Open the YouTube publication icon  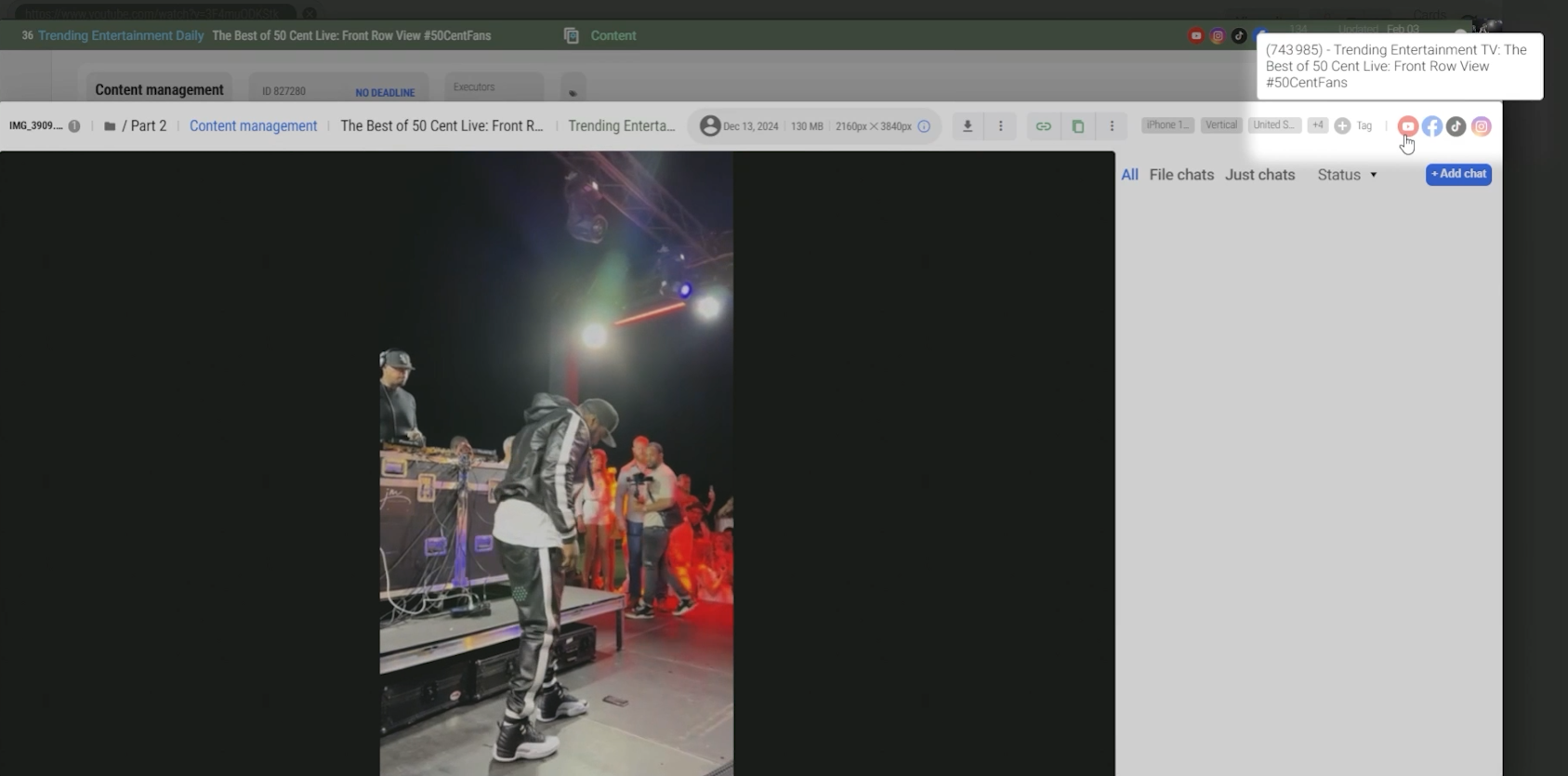(x=1407, y=126)
